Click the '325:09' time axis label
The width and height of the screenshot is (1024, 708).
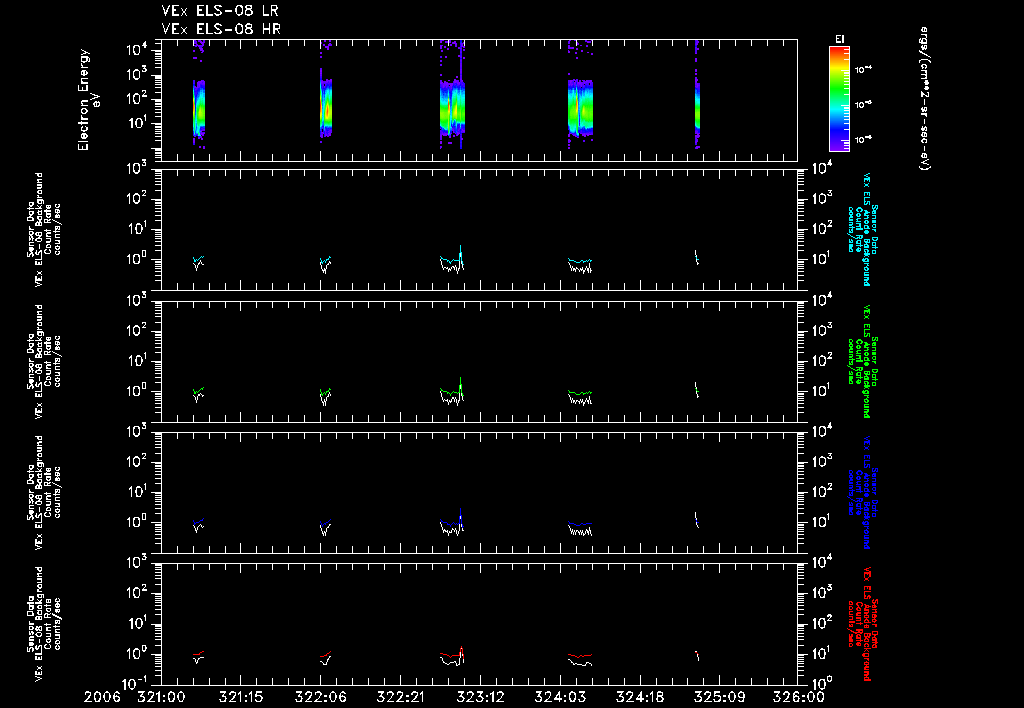click(718, 698)
